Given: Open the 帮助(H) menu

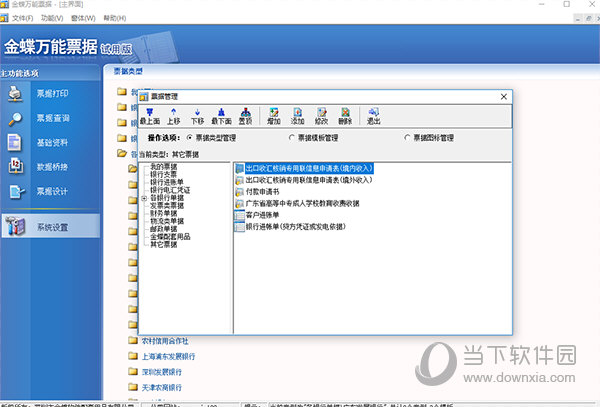Looking at the screenshot, I should coord(115,18).
